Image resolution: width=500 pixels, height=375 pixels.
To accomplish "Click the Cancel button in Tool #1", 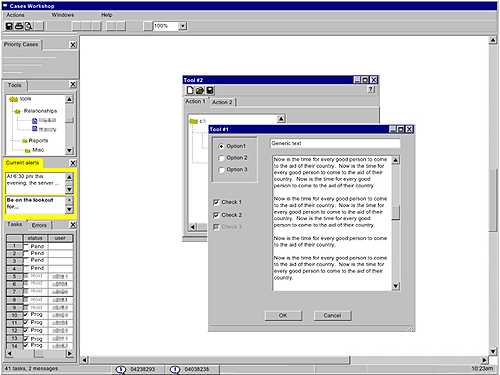I will click(332, 315).
